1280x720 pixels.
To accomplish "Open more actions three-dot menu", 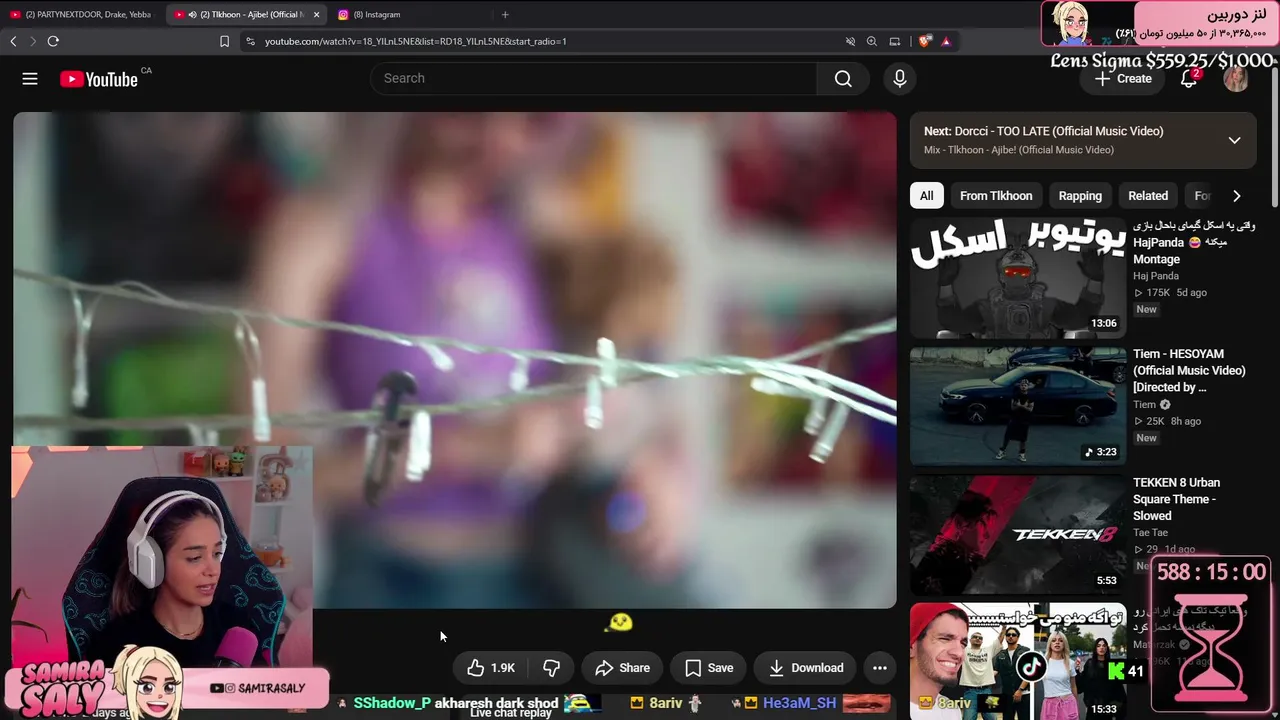I will click(x=880, y=668).
